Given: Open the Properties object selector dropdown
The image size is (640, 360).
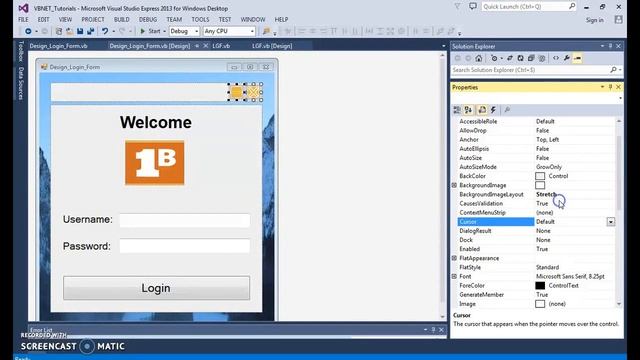Looking at the screenshot, I should click(620, 98).
